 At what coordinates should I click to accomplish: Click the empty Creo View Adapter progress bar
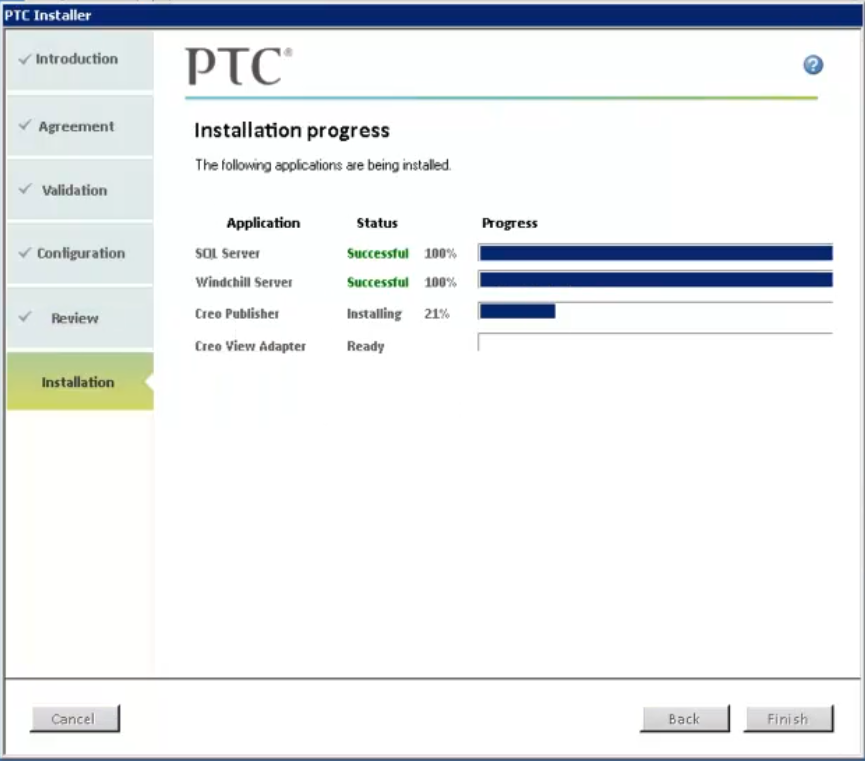[x=656, y=343]
